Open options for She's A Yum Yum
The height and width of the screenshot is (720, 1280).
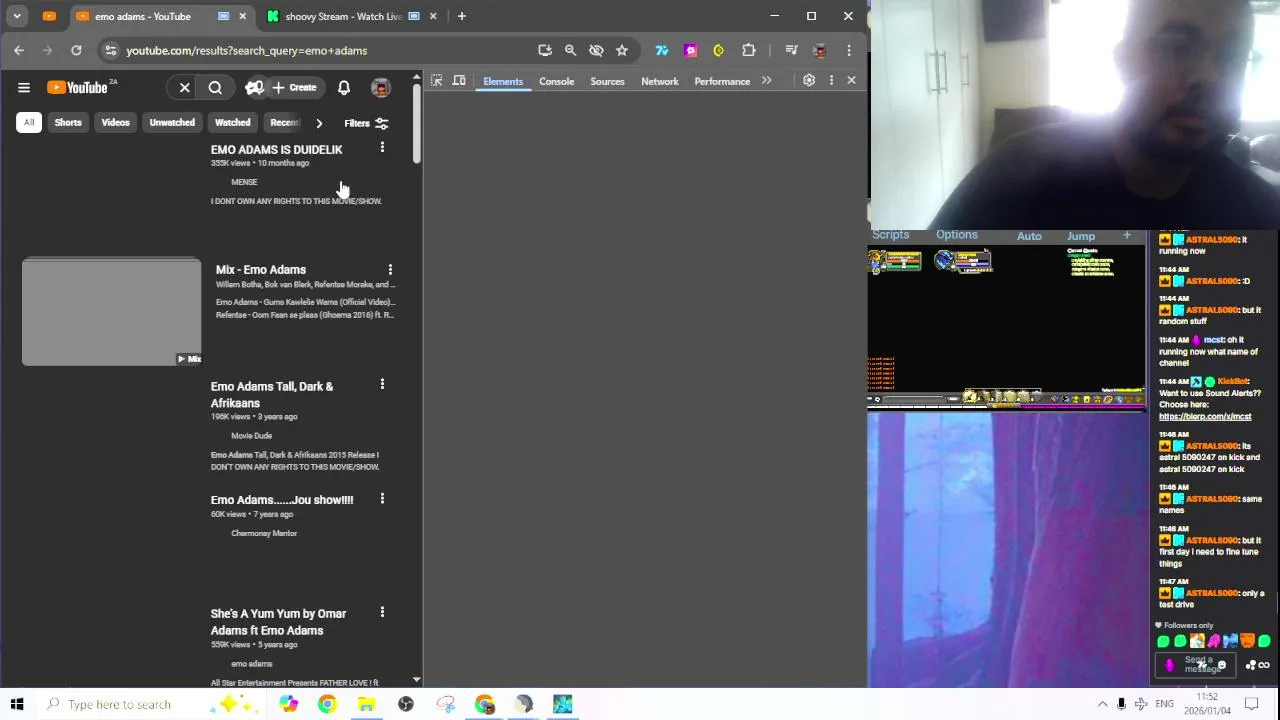click(382, 612)
